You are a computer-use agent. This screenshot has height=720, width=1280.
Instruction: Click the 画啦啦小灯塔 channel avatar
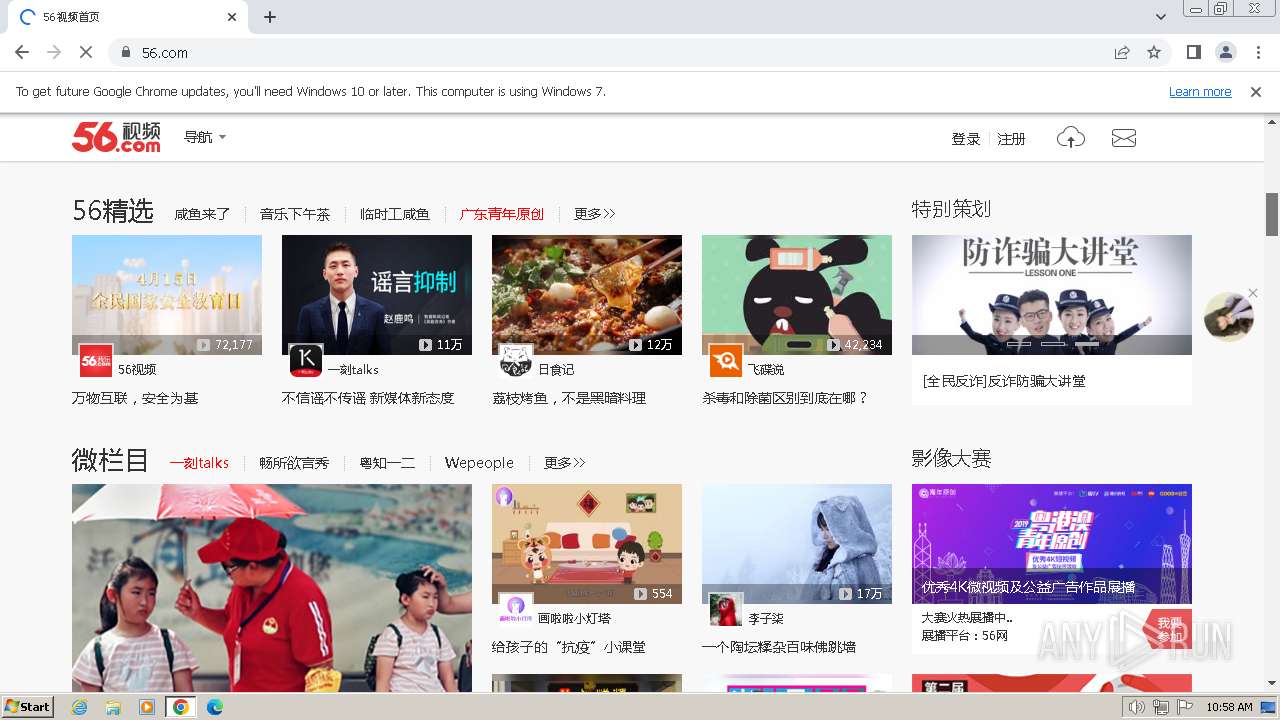pos(516,609)
